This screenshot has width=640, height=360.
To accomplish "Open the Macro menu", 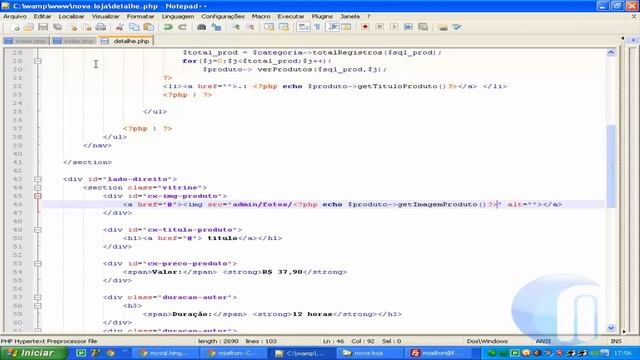I will tap(261, 16).
